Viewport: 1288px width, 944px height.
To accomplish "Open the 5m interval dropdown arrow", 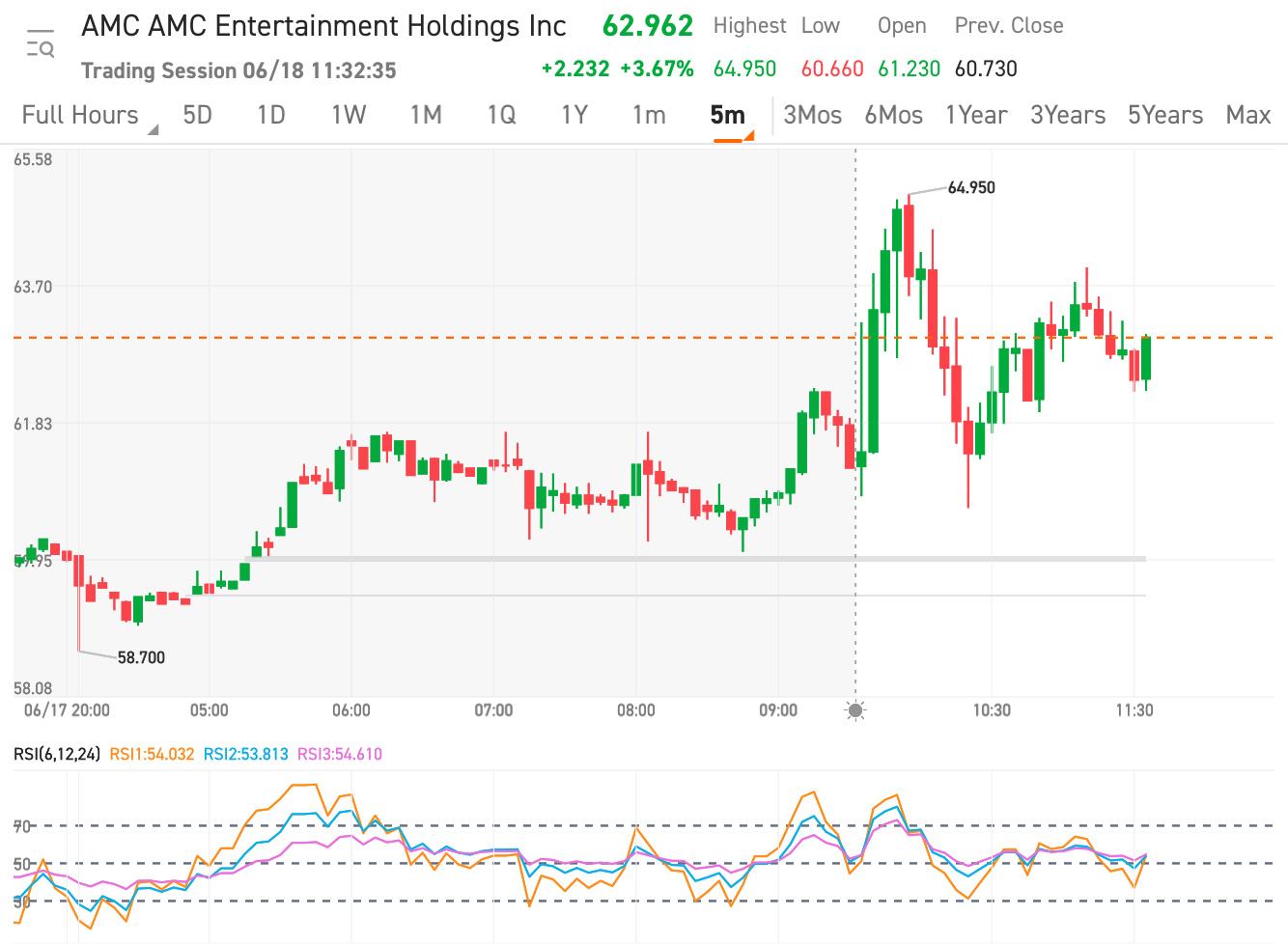I will [x=748, y=135].
